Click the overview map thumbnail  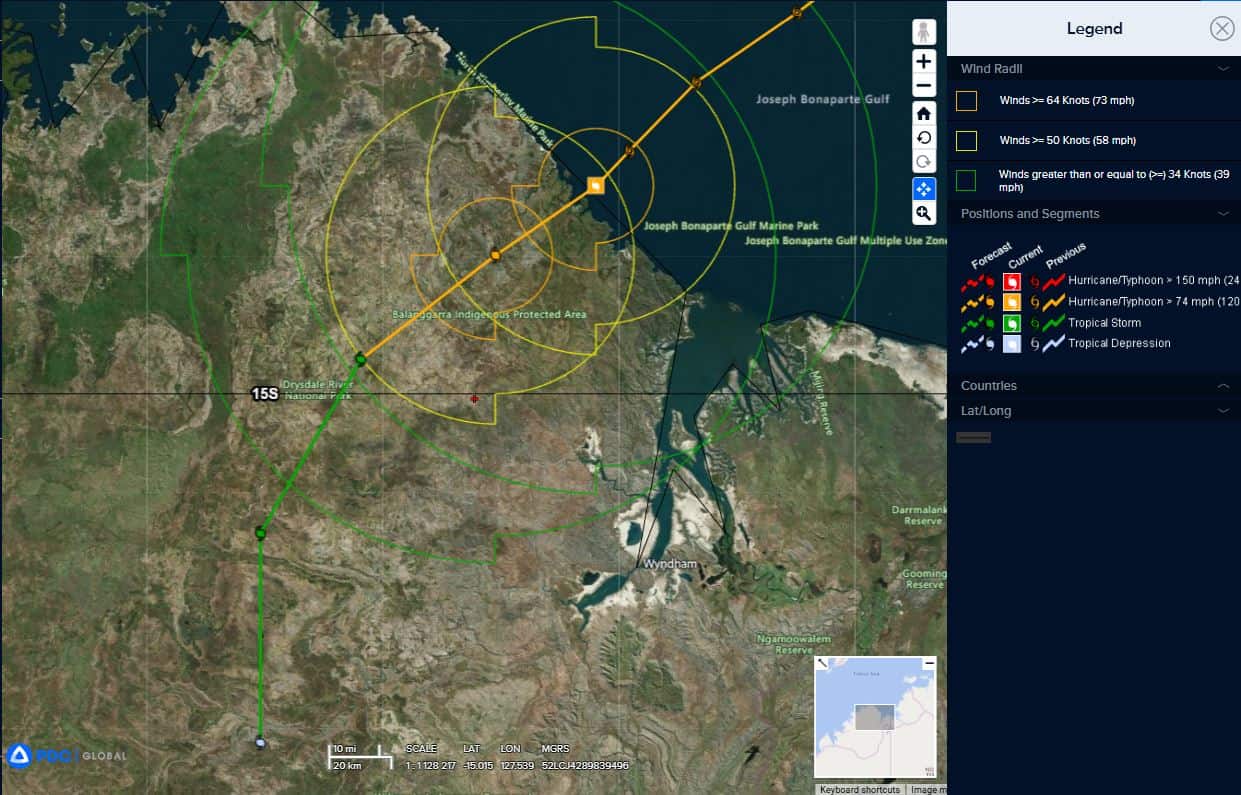tap(875, 718)
